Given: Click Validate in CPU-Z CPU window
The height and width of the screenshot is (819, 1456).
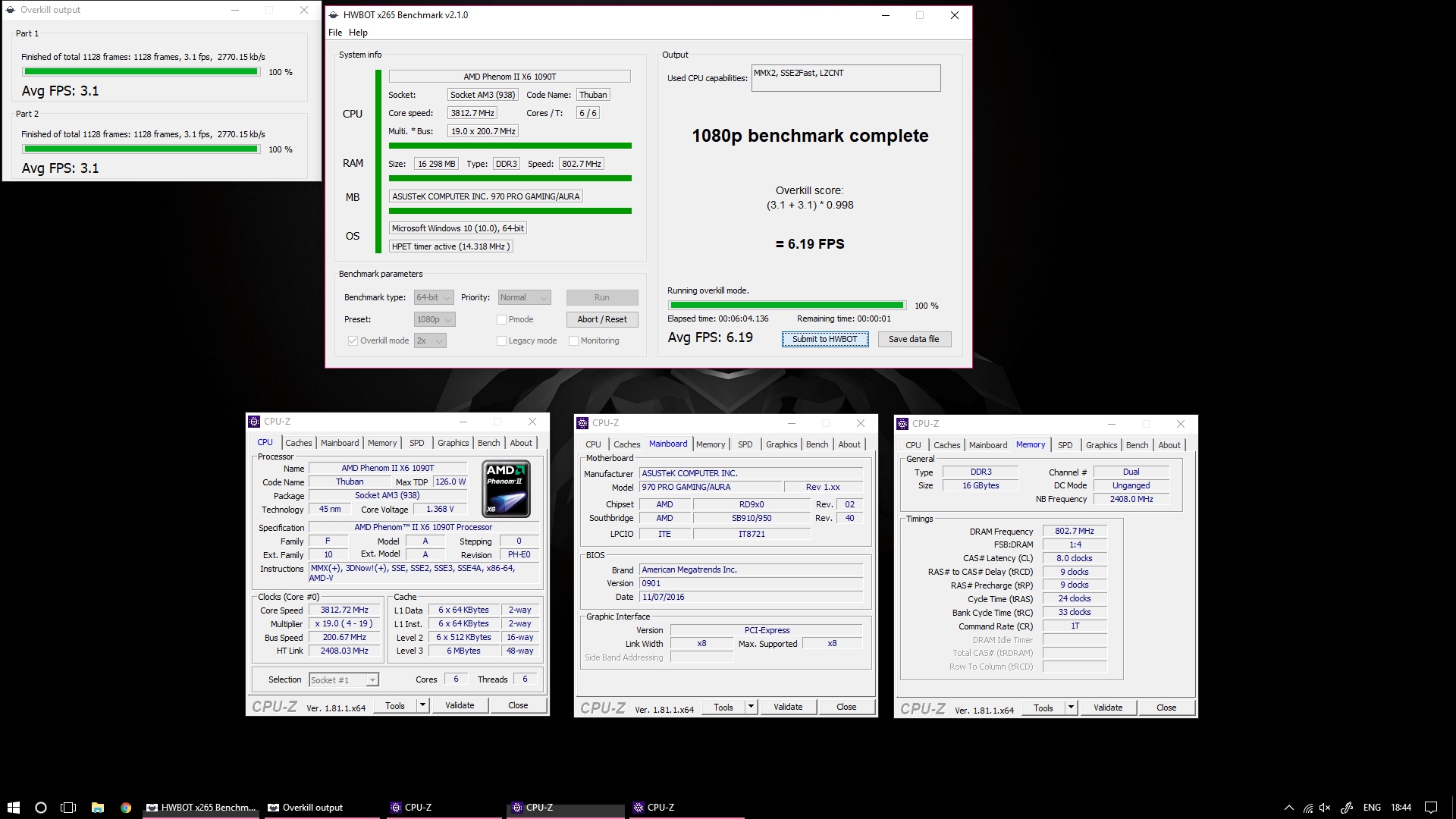Looking at the screenshot, I should (460, 705).
